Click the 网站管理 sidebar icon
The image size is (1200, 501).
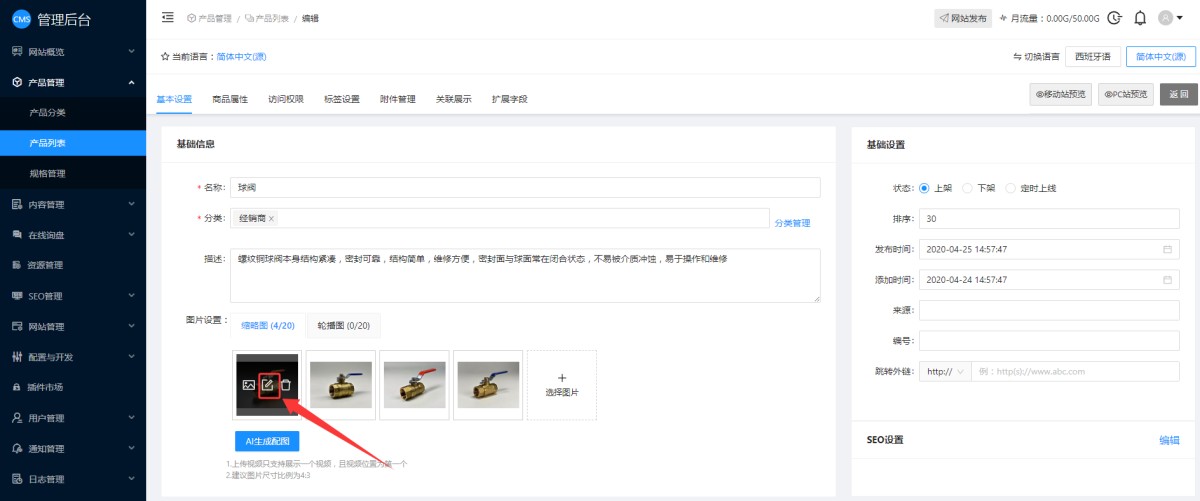coord(17,326)
